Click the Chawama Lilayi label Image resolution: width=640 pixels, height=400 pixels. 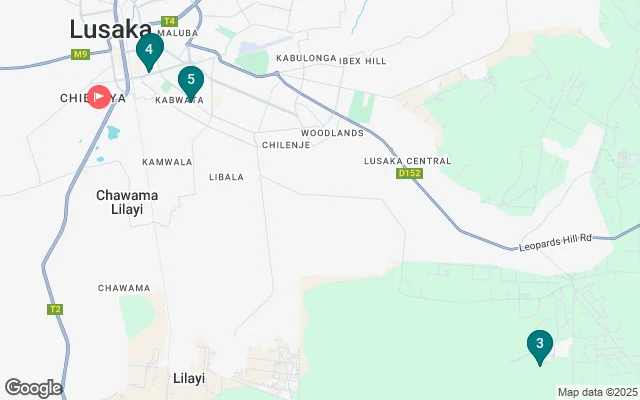coord(127,202)
